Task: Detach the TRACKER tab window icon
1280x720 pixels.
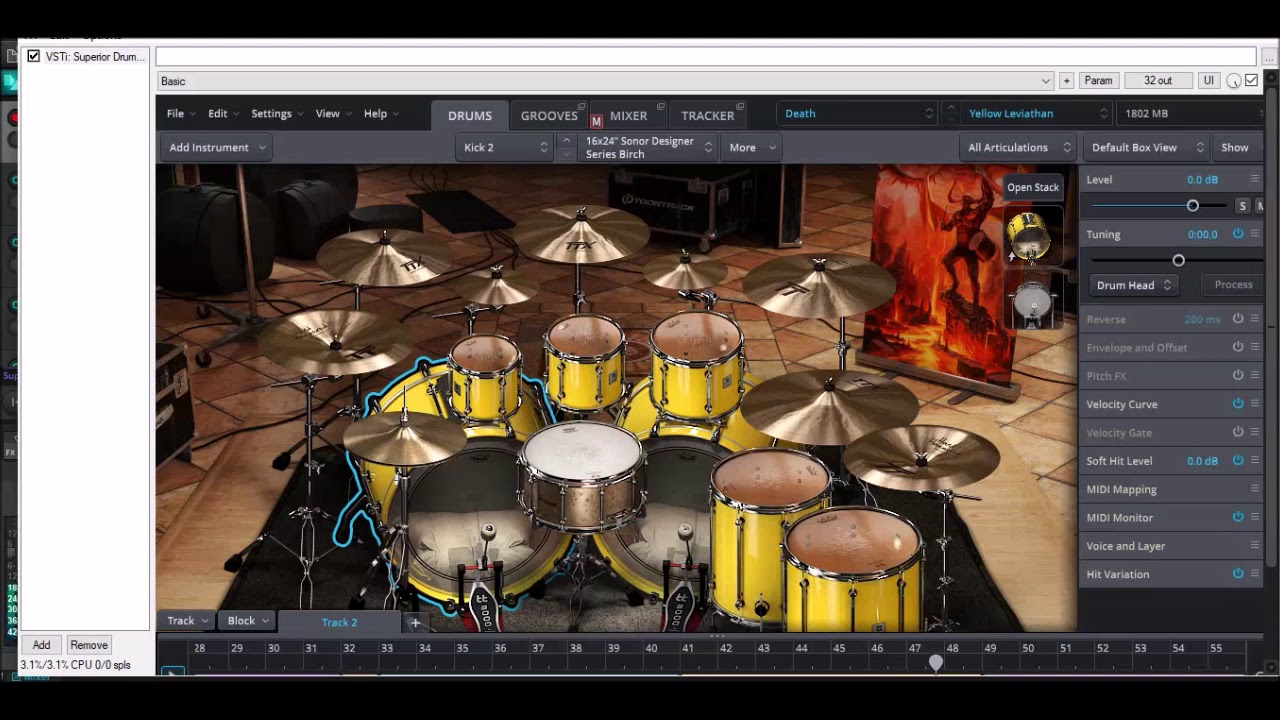Action: click(741, 106)
